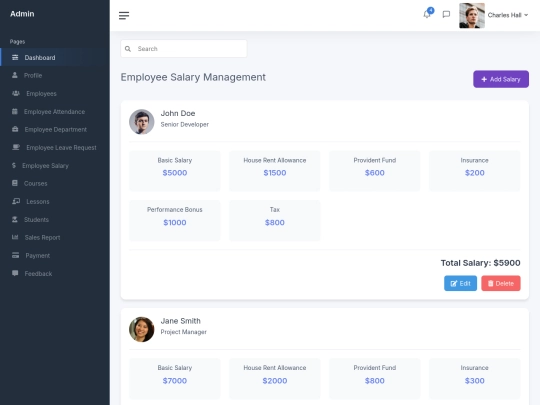
Task: Click the $1000 Performance Bonus value
Action: pyautogui.click(x=175, y=222)
